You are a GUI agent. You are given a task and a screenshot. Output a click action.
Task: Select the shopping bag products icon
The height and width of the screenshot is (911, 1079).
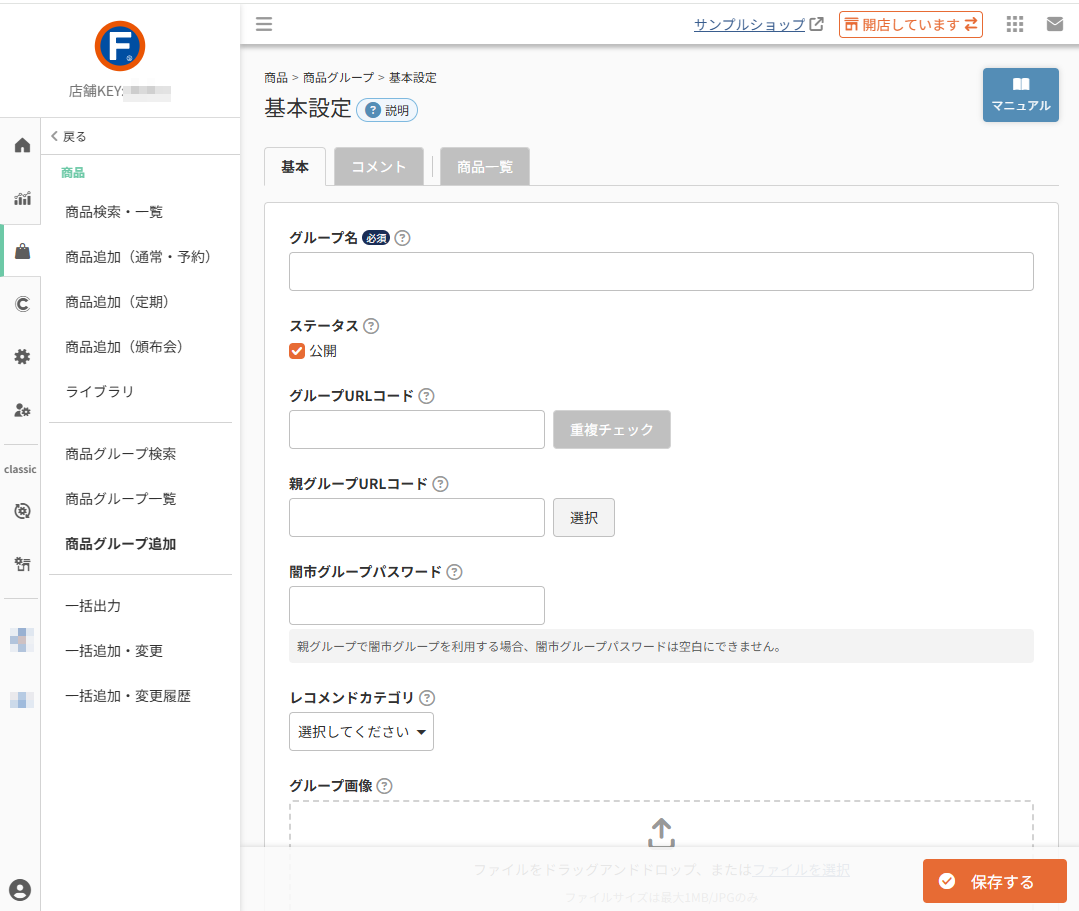point(22,251)
